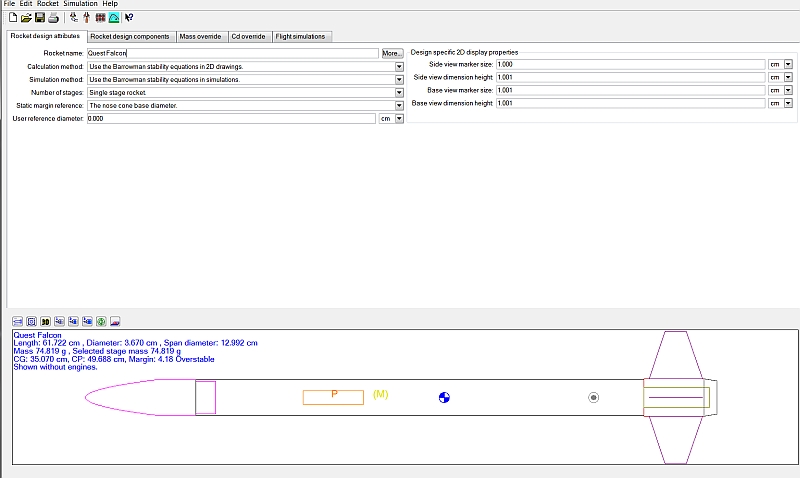Click the New file icon
Image resolution: width=800 pixels, height=478 pixels.
tap(12, 17)
